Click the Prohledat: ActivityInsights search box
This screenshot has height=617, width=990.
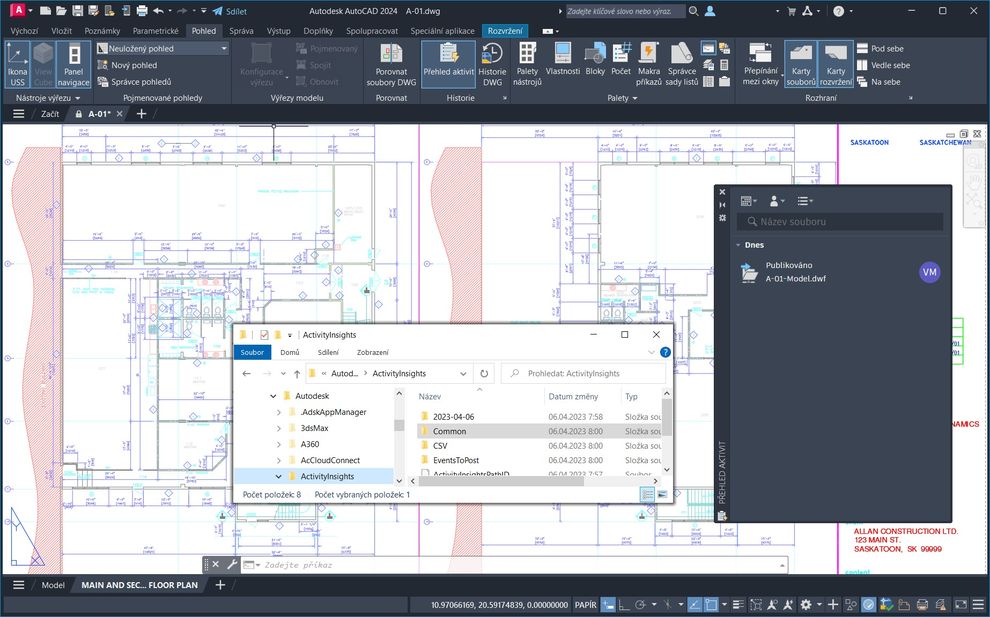[583, 373]
